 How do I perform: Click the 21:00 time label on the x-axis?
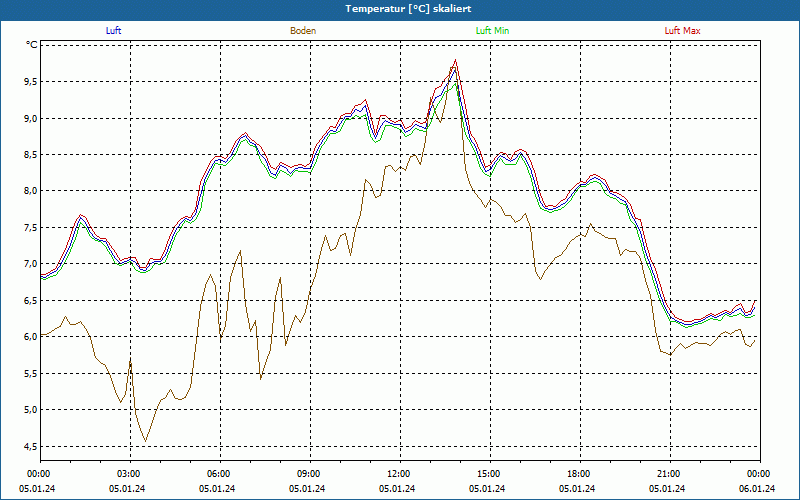(670, 474)
